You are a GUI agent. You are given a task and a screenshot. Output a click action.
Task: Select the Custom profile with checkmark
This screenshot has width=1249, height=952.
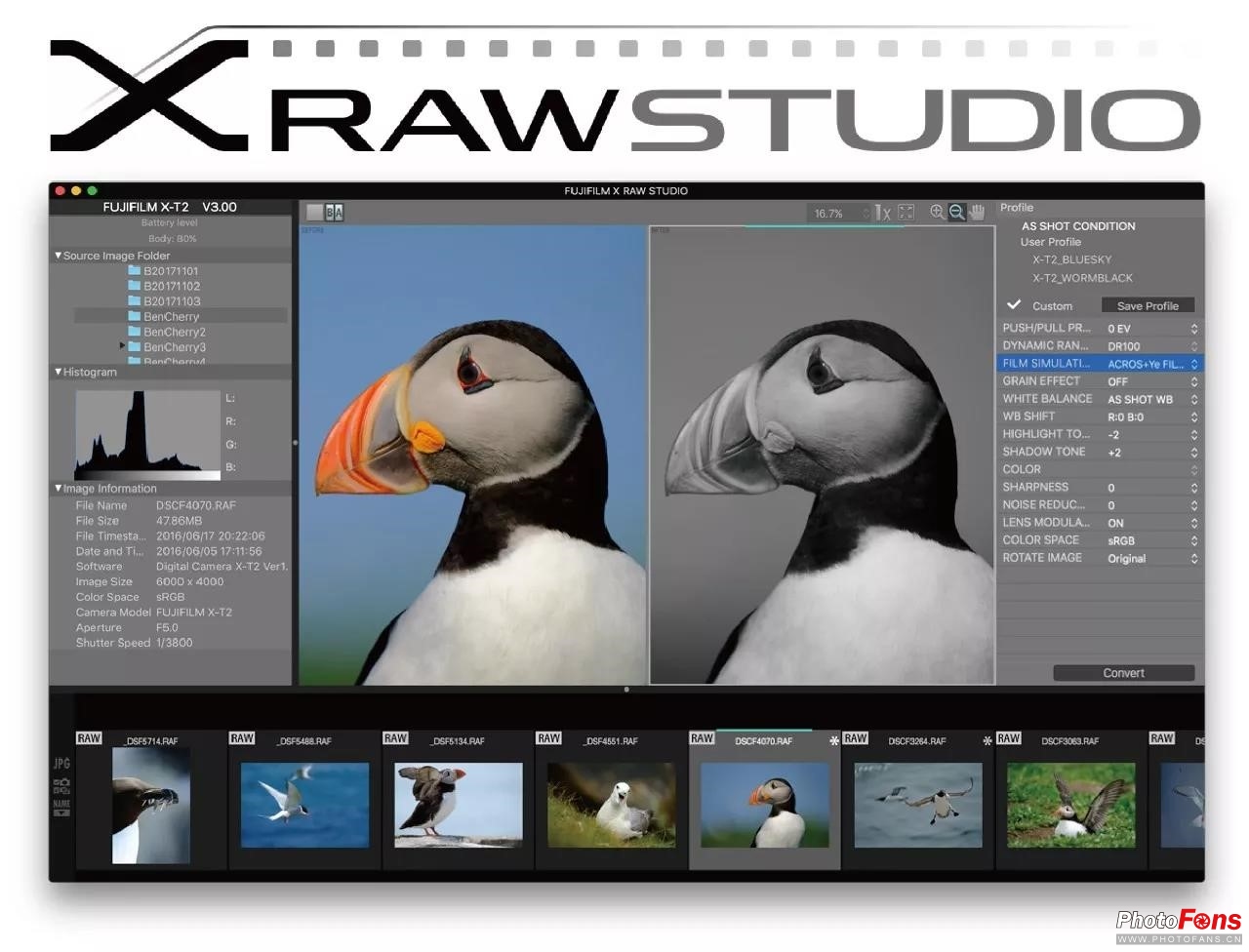click(1040, 305)
